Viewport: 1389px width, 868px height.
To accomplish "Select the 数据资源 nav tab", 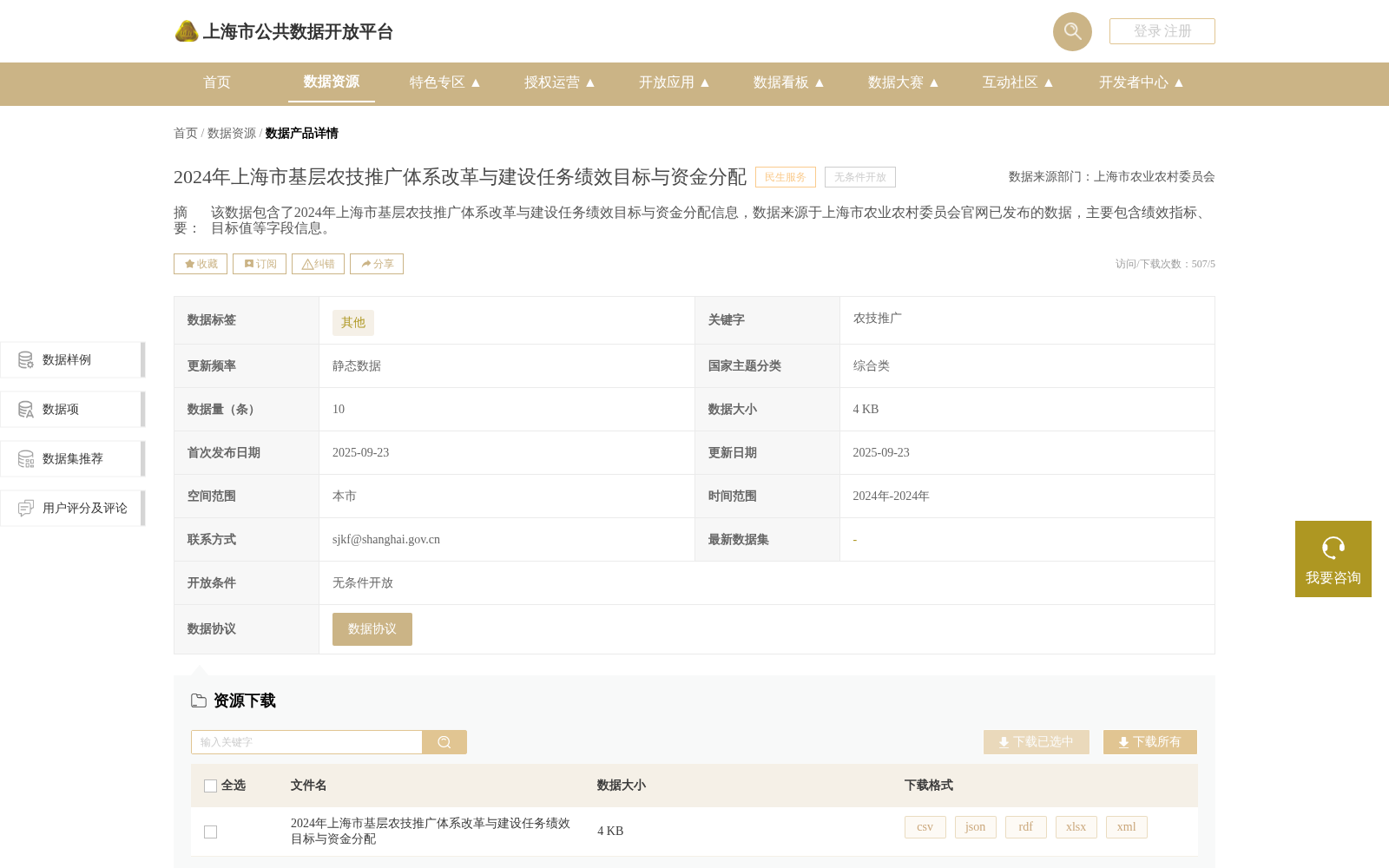I will (x=332, y=82).
